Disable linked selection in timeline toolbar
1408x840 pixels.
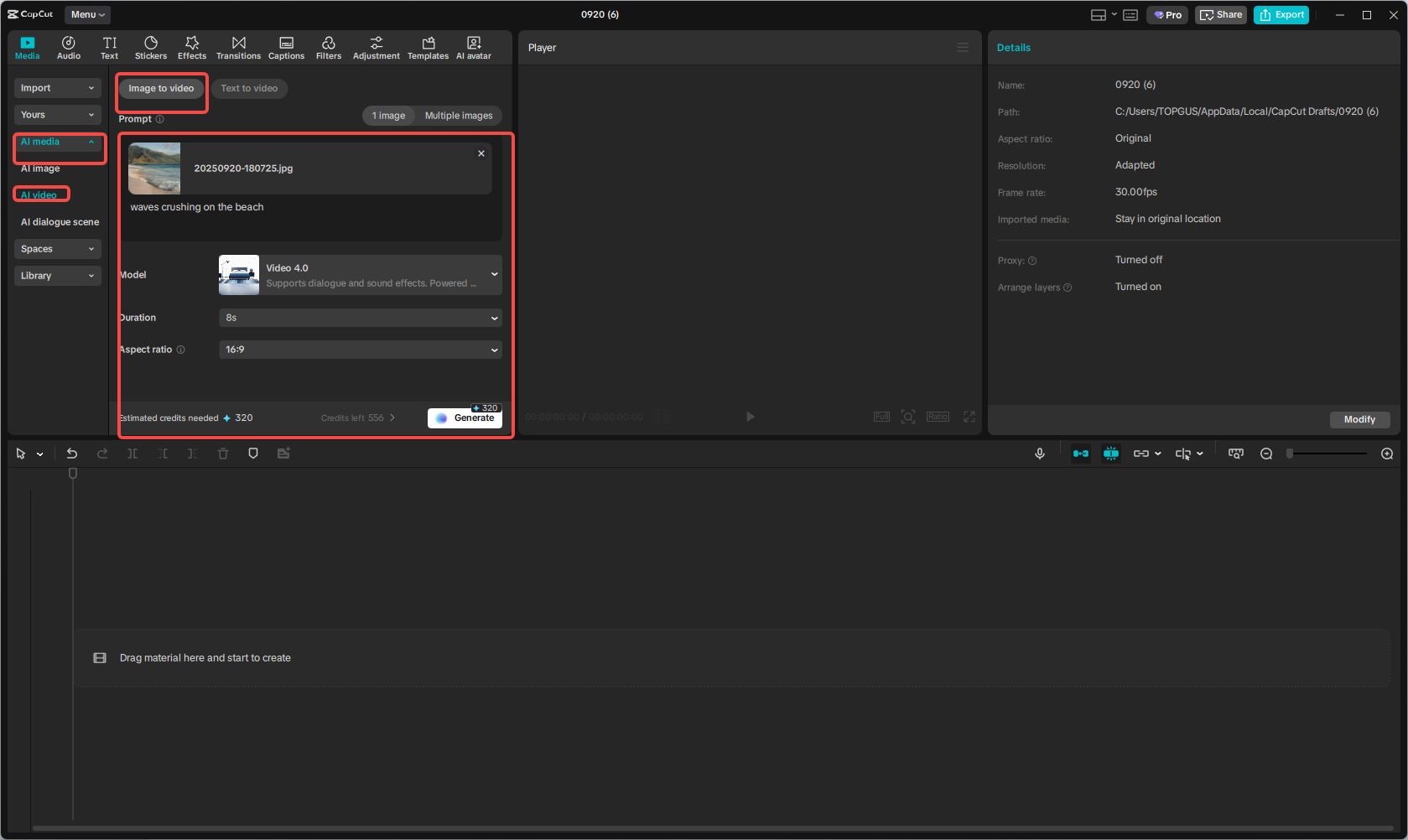click(x=1142, y=453)
